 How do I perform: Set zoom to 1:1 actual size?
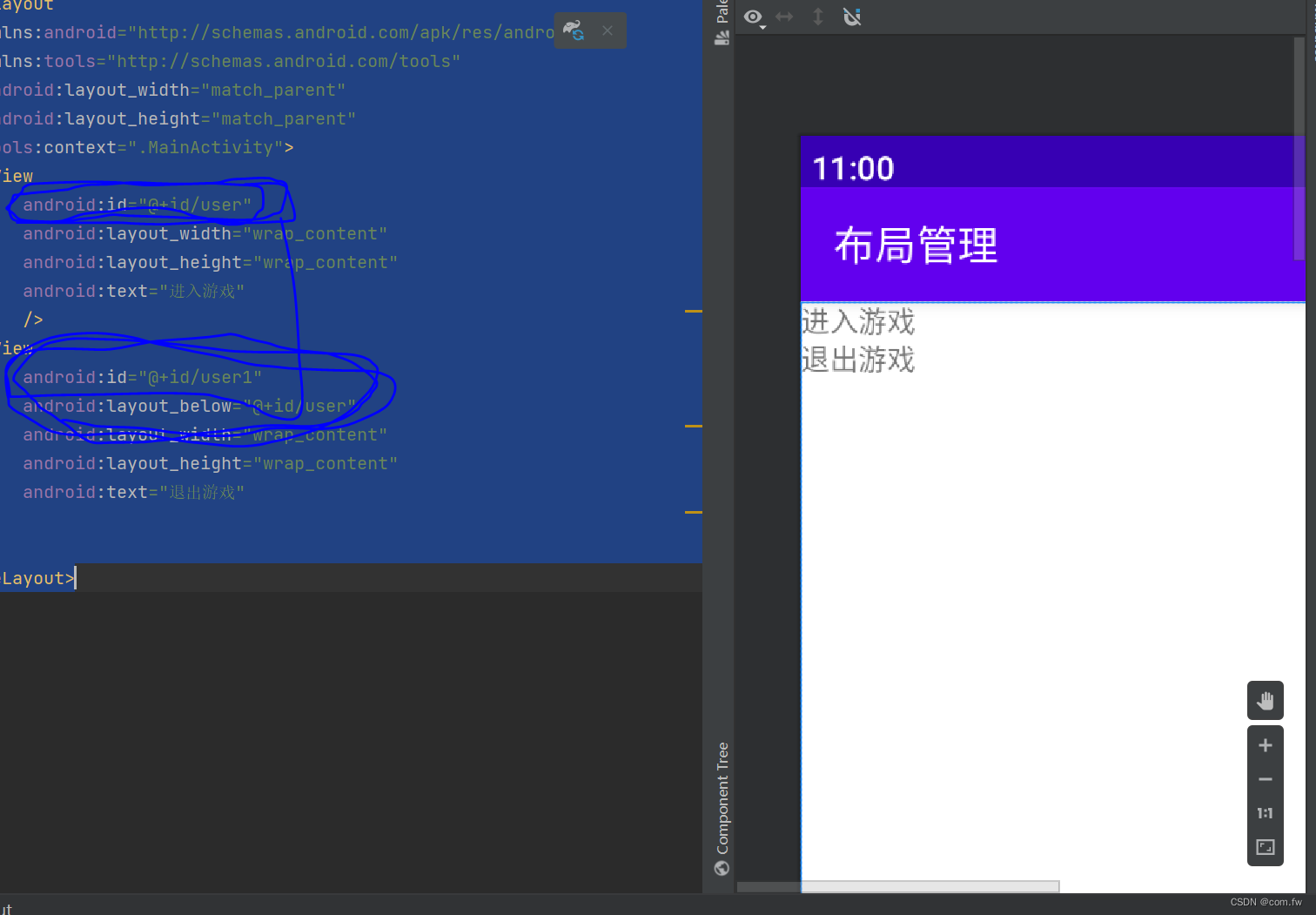click(1265, 813)
